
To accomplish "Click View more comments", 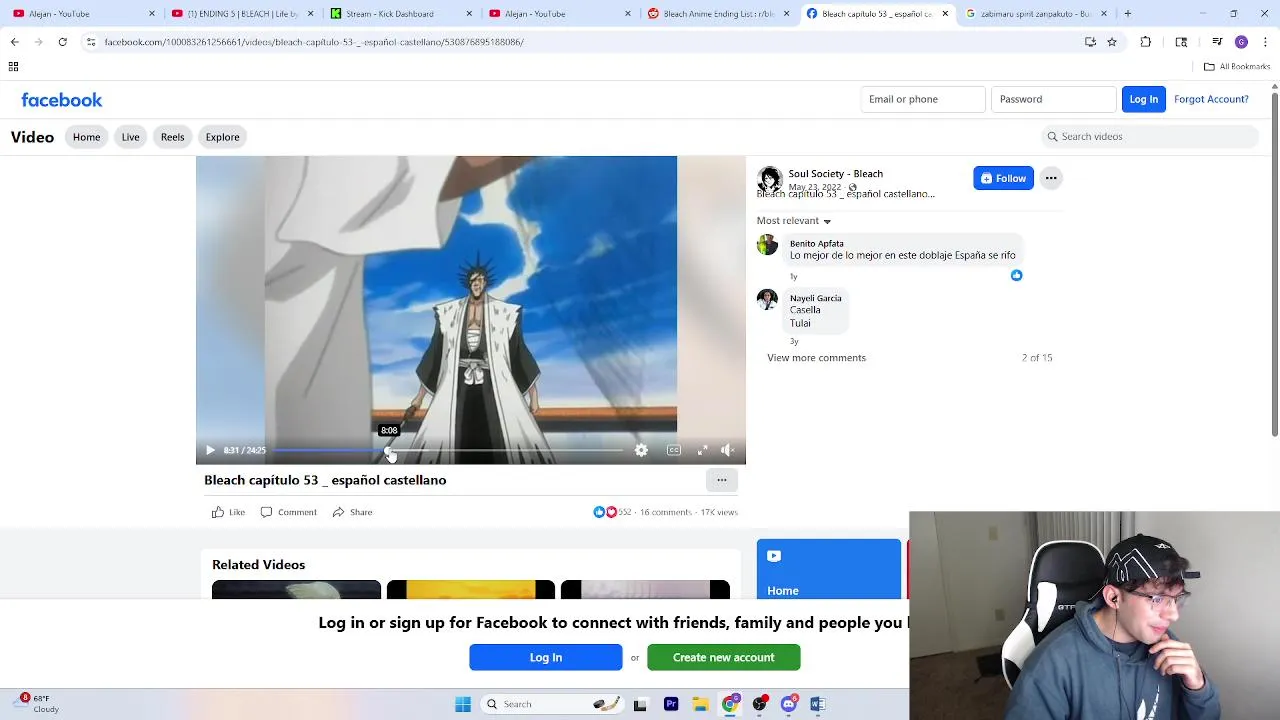I will coord(816,358).
